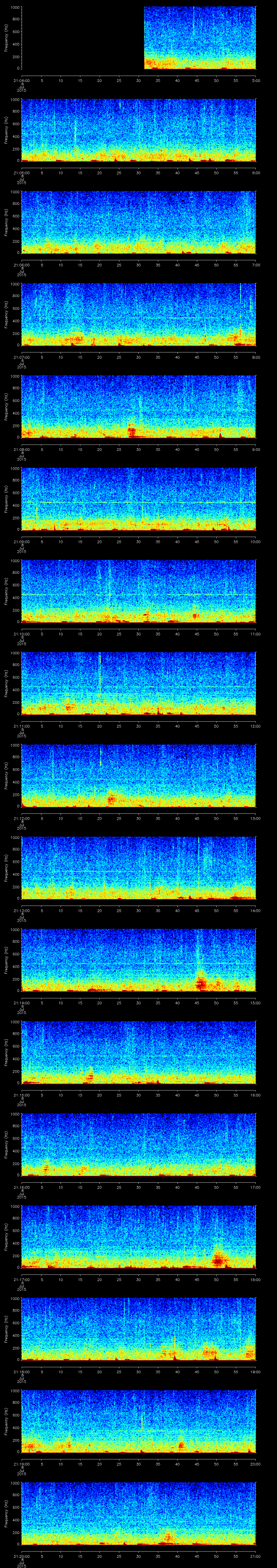This screenshot has width=277, height=1568.
Task: Select the spectrogram panel beginning 21:05:00
Action: [x=139, y=130]
